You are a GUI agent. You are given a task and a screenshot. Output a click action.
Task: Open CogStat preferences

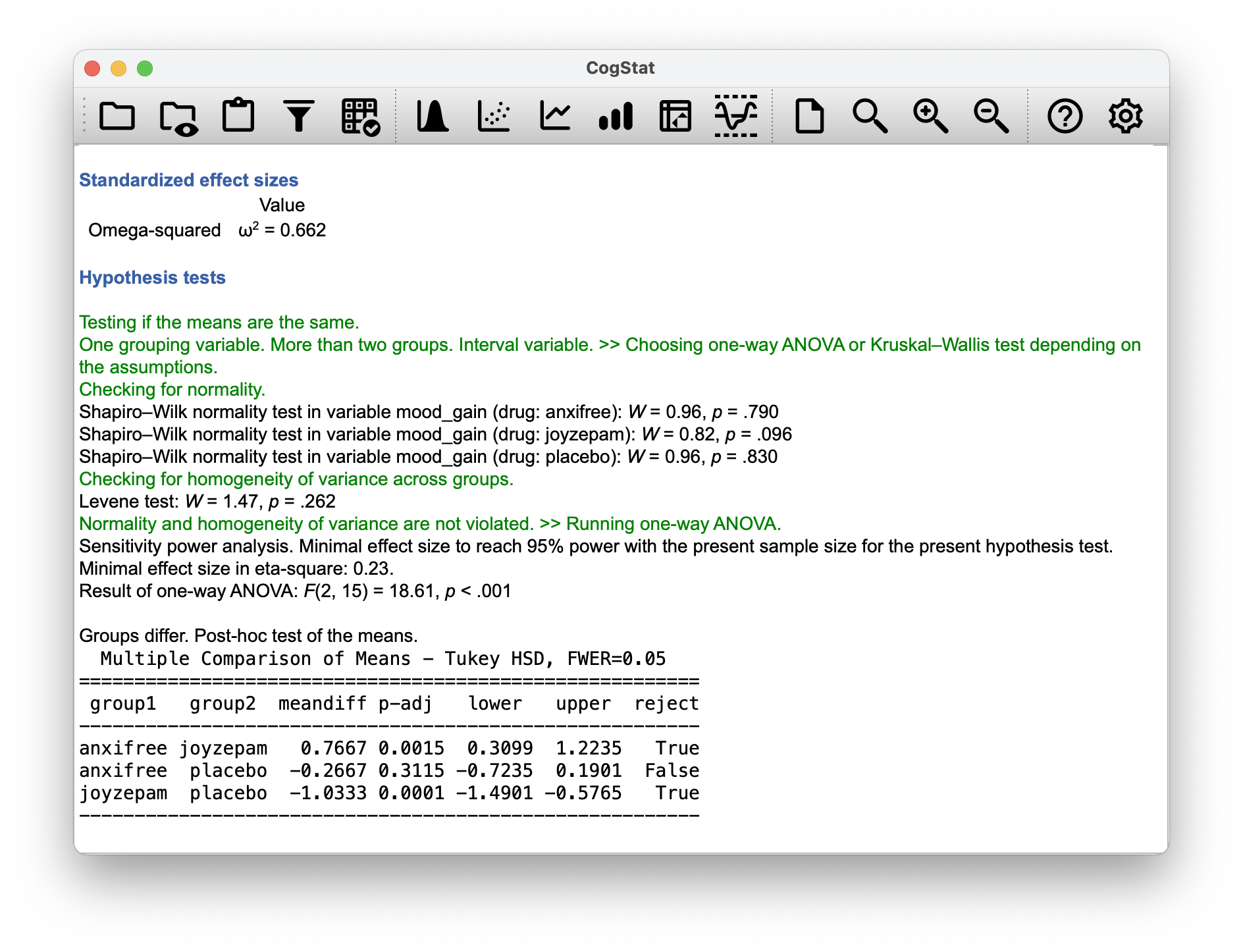(x=1126, y=116)
